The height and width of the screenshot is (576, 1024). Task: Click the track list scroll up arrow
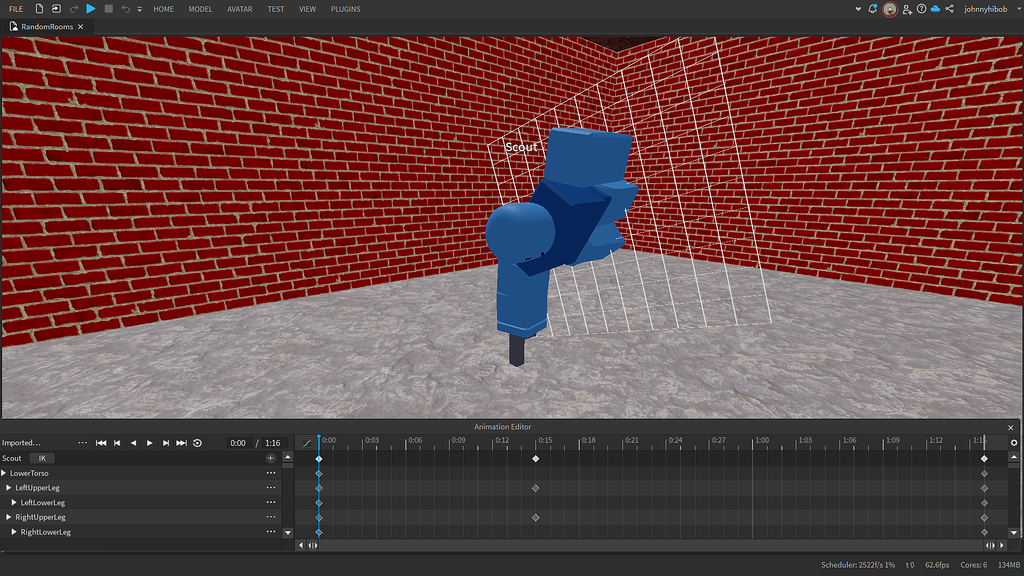click(x=288, y=457)
